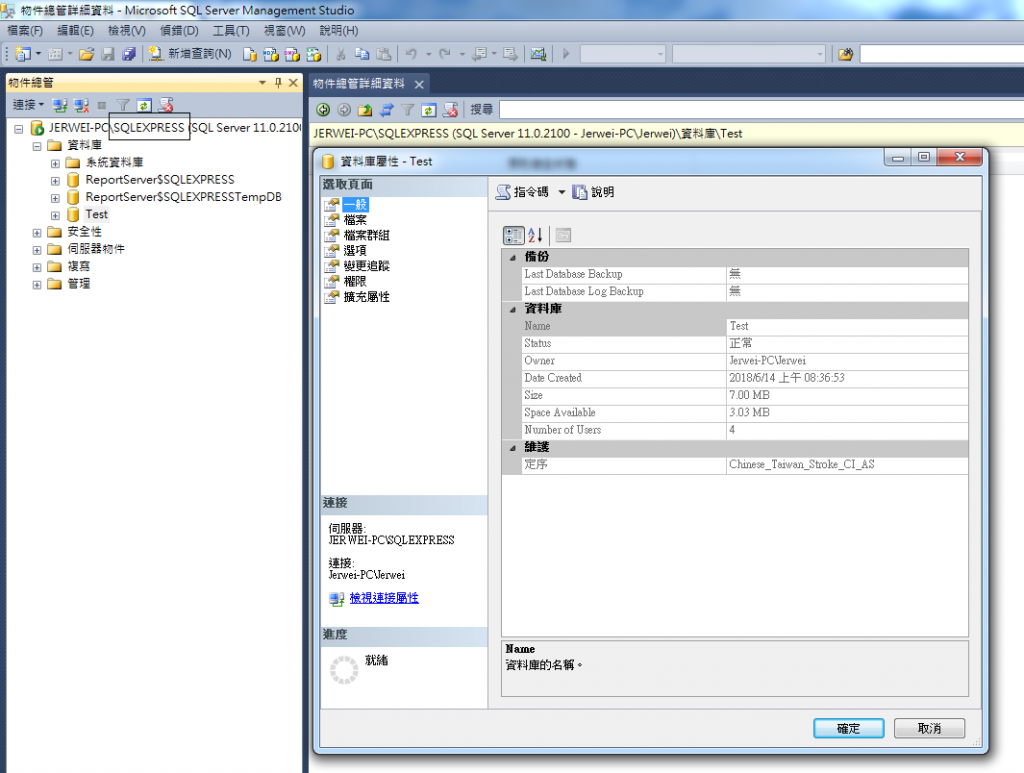Open the Undo history dropdown arrow

coord(428,54)
